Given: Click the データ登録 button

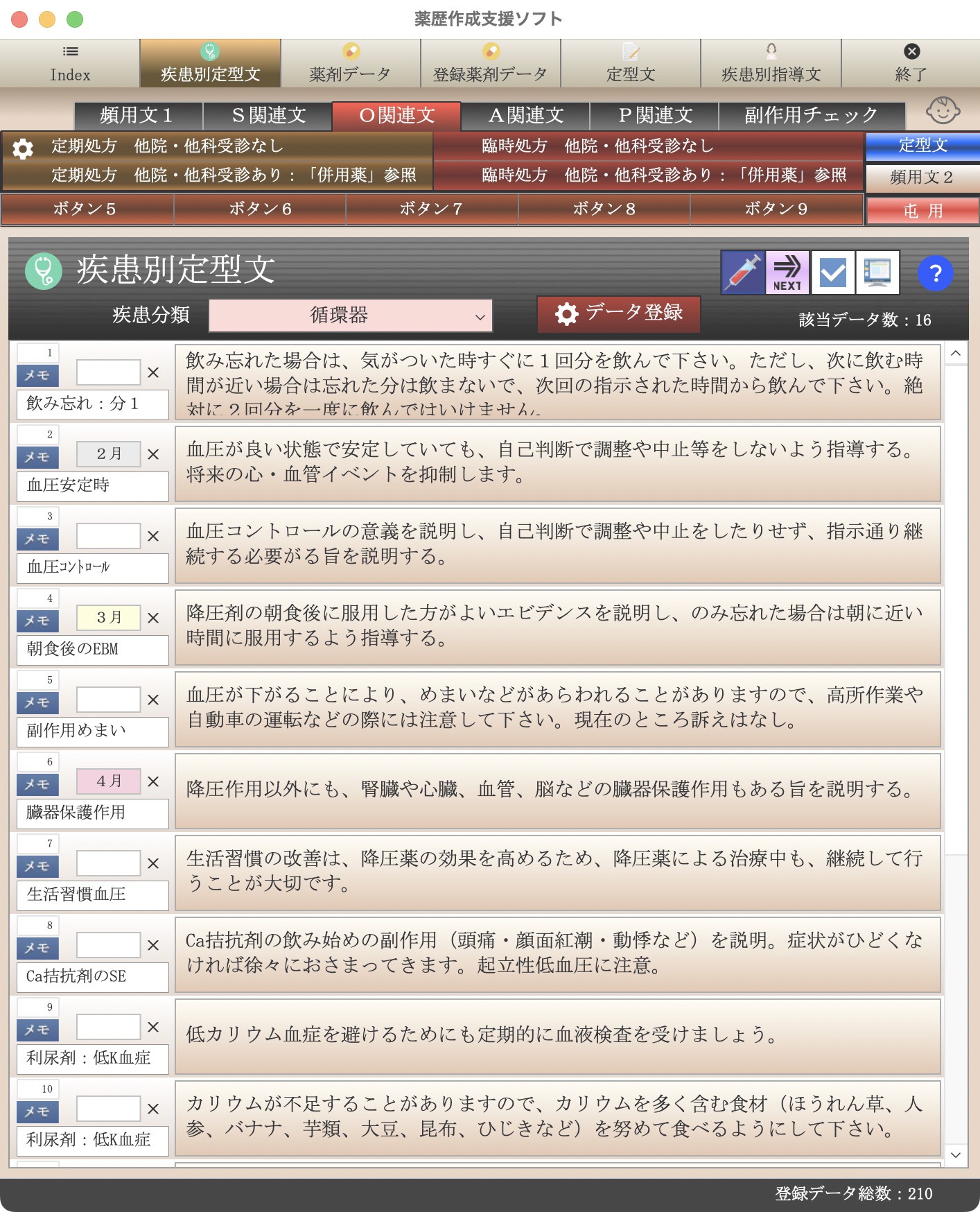Looking at the screenshot, I should pos(618,314).
